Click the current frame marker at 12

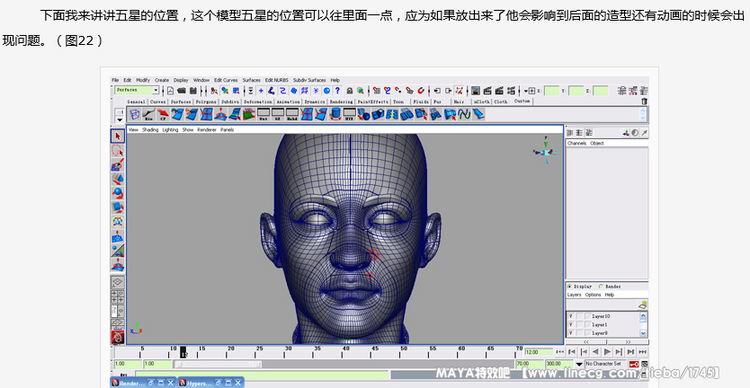coord(183,352)
